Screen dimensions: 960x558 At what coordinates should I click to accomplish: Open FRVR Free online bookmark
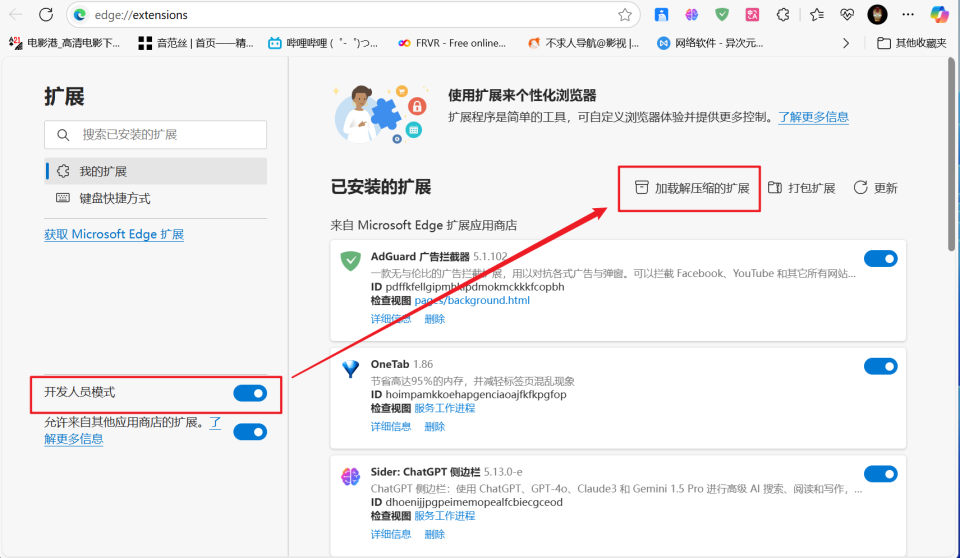452,43
